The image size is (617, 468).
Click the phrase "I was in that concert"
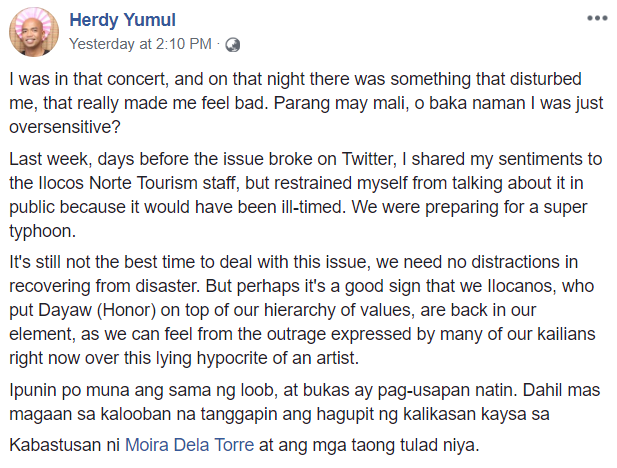tap(87, 79)
